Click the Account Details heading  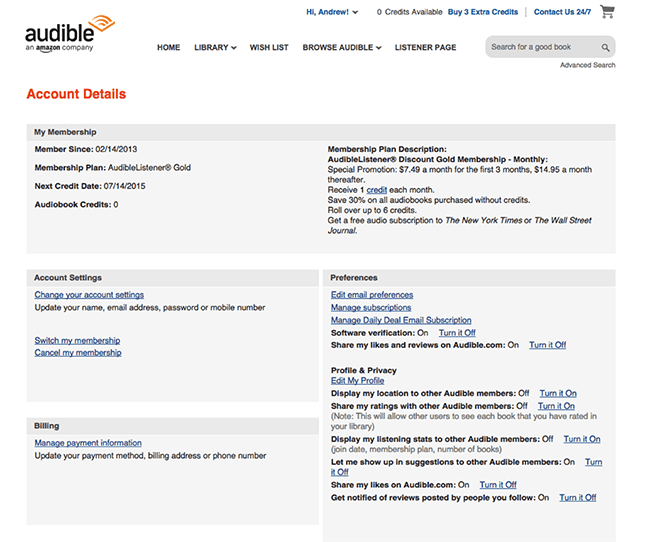[x=76, y=94]
